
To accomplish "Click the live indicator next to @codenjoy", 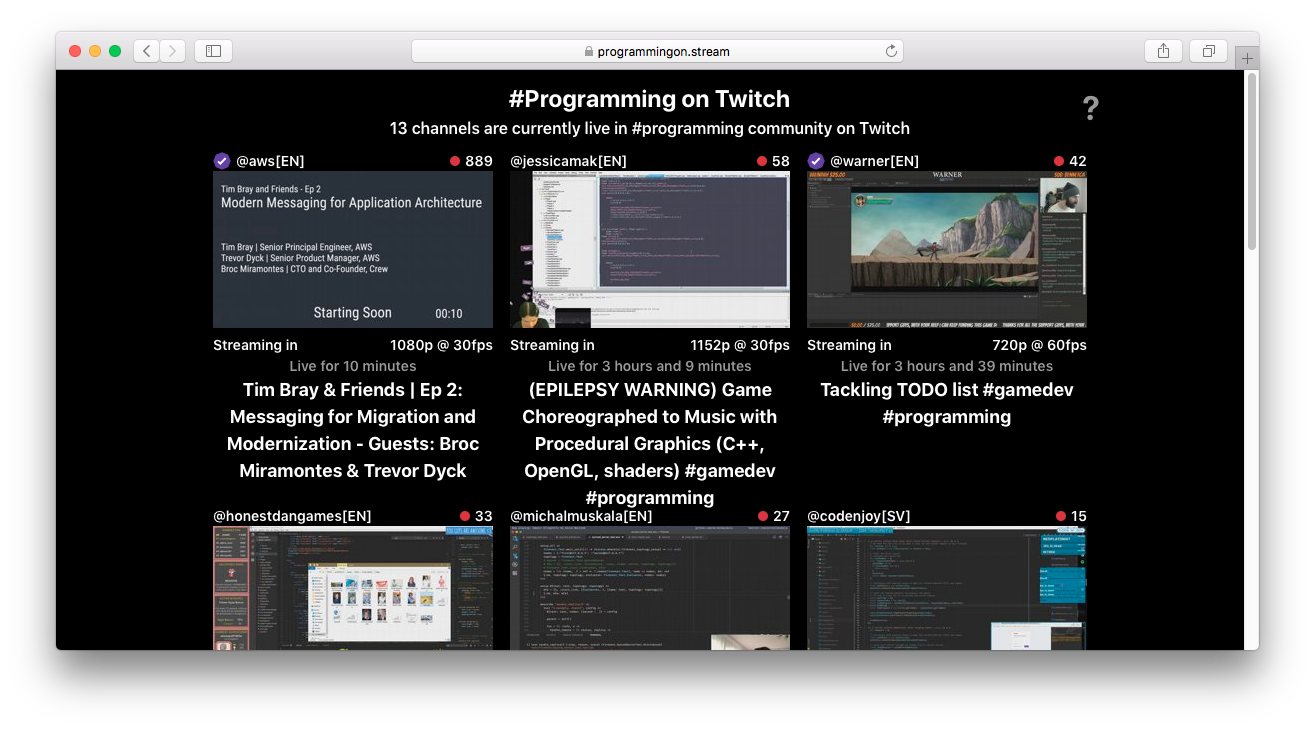I will [x=1059, y=516].
